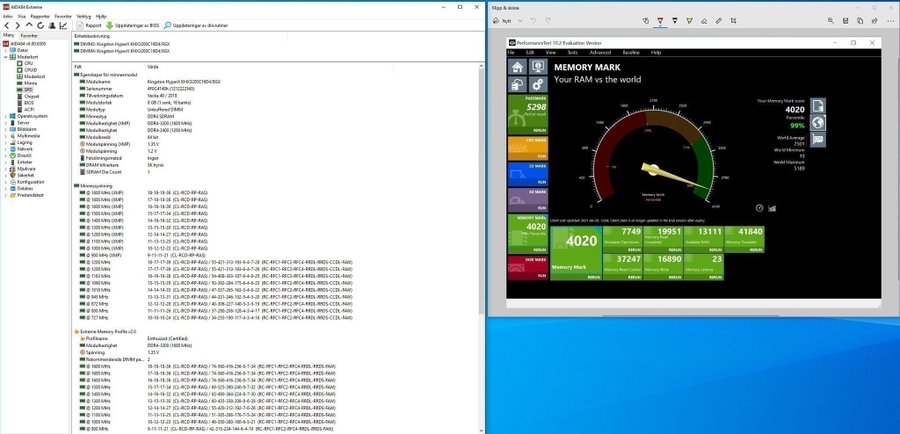Screen dimensions: 900x434
Task: Select the DIMM4 Kingston HyperX device row
Action: 122,51
